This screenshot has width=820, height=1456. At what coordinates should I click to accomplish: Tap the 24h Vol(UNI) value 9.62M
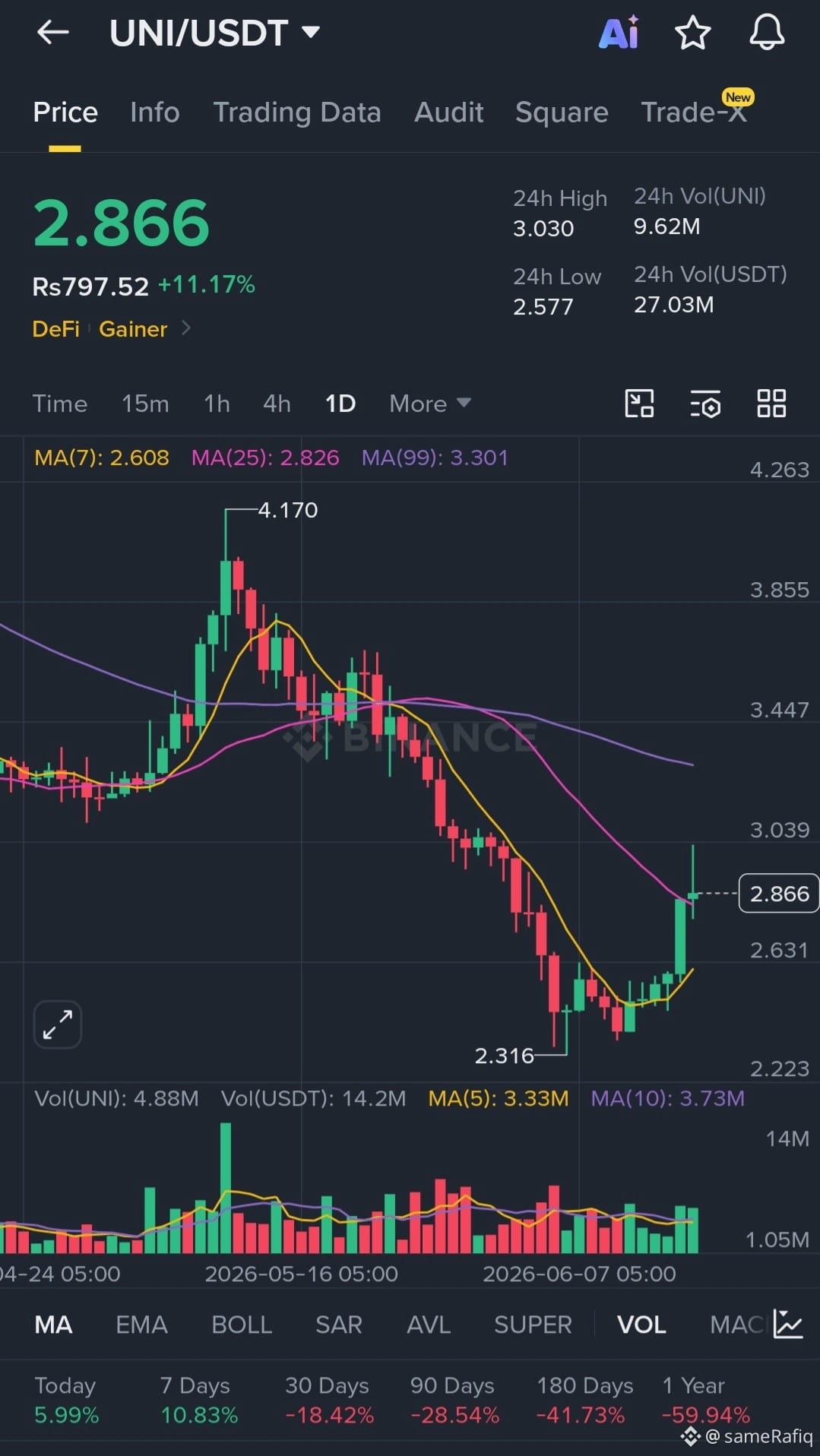pos(667,226)
